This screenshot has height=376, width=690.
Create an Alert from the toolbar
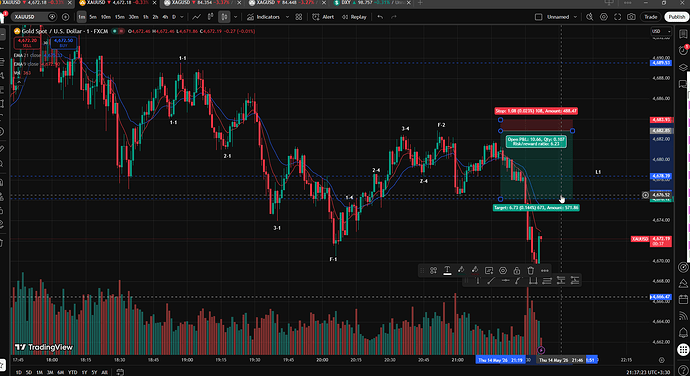[x=323, y=17]
